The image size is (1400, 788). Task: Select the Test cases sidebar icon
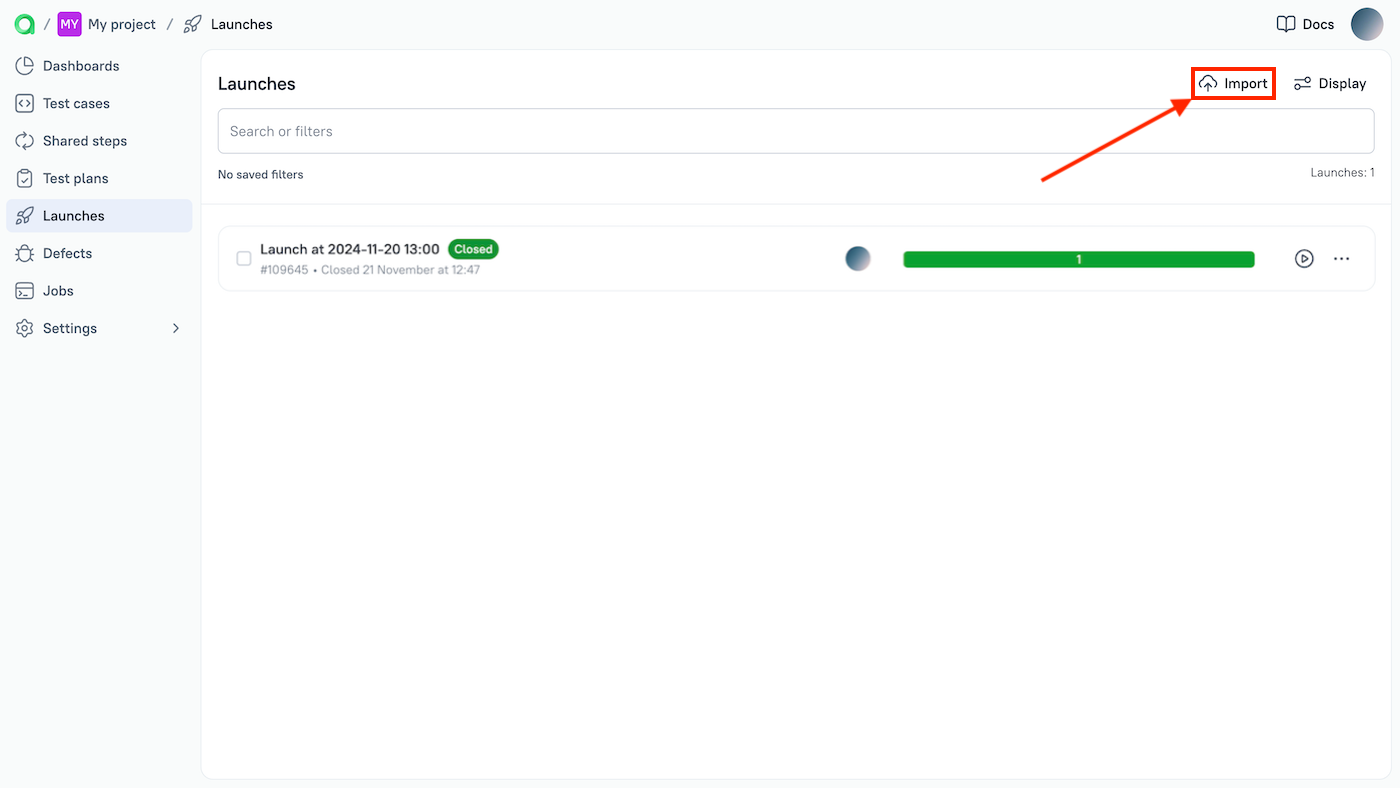tap(23, 103)
